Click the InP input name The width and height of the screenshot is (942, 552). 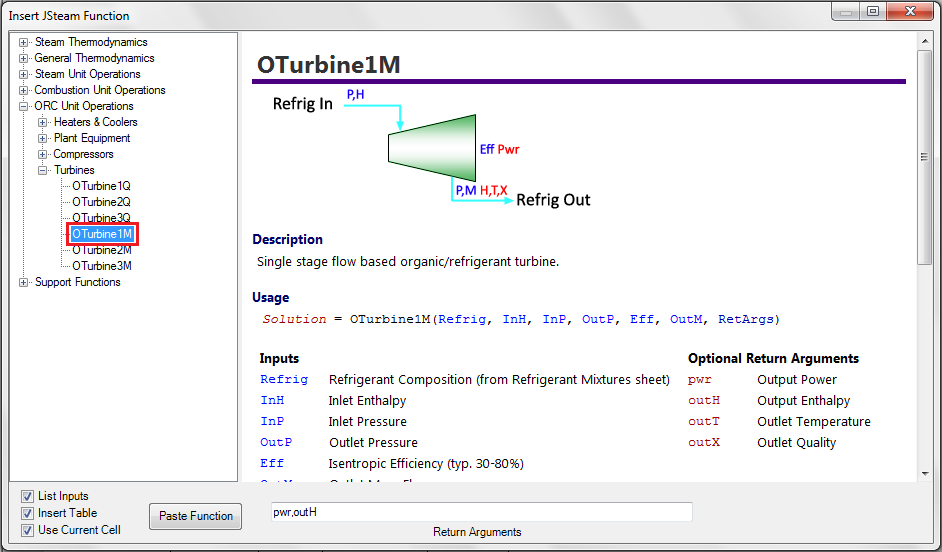point(272,421)
